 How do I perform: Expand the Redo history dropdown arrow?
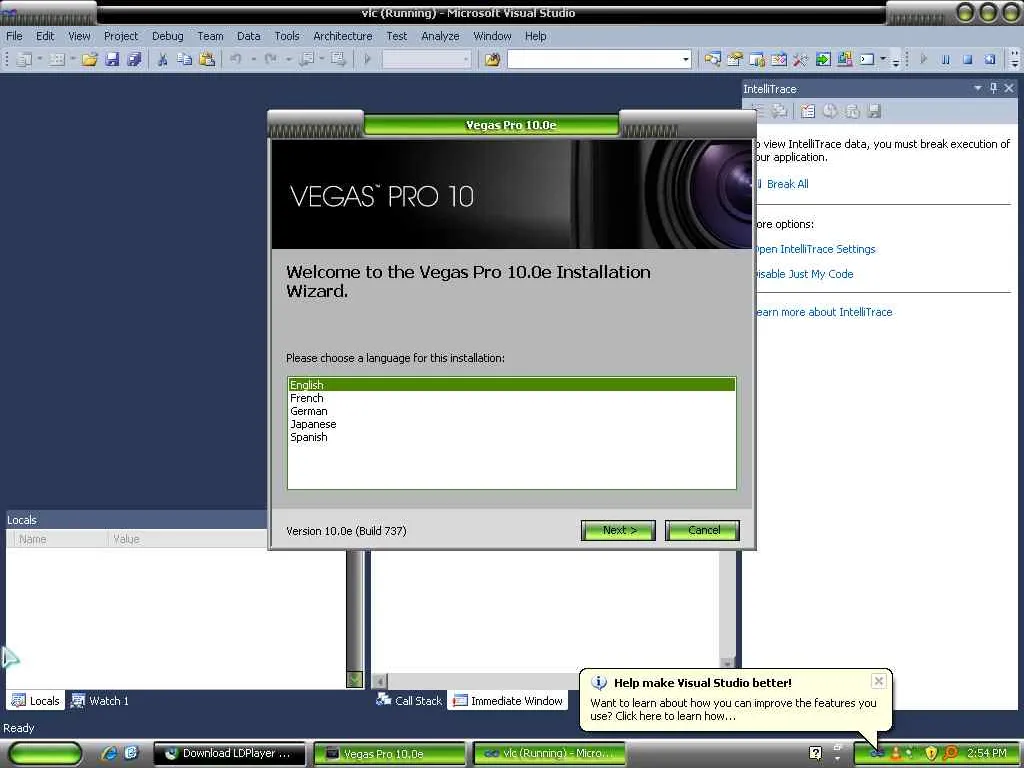288,59
